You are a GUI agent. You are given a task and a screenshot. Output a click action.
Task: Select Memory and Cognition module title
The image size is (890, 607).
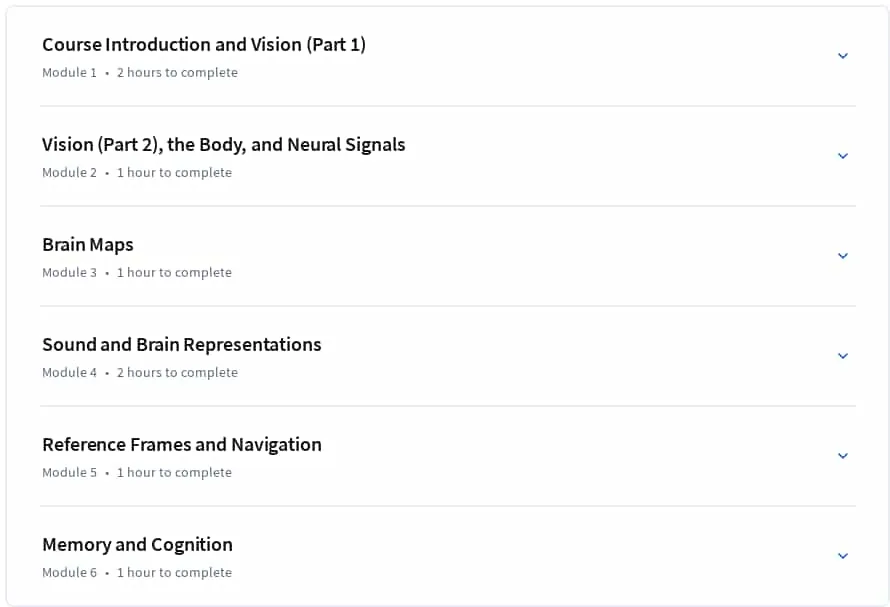[x=137, y=545]
